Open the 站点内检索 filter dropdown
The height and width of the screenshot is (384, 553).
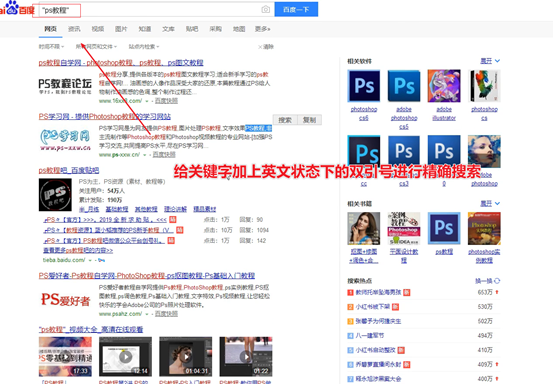[x=144, y=47]
